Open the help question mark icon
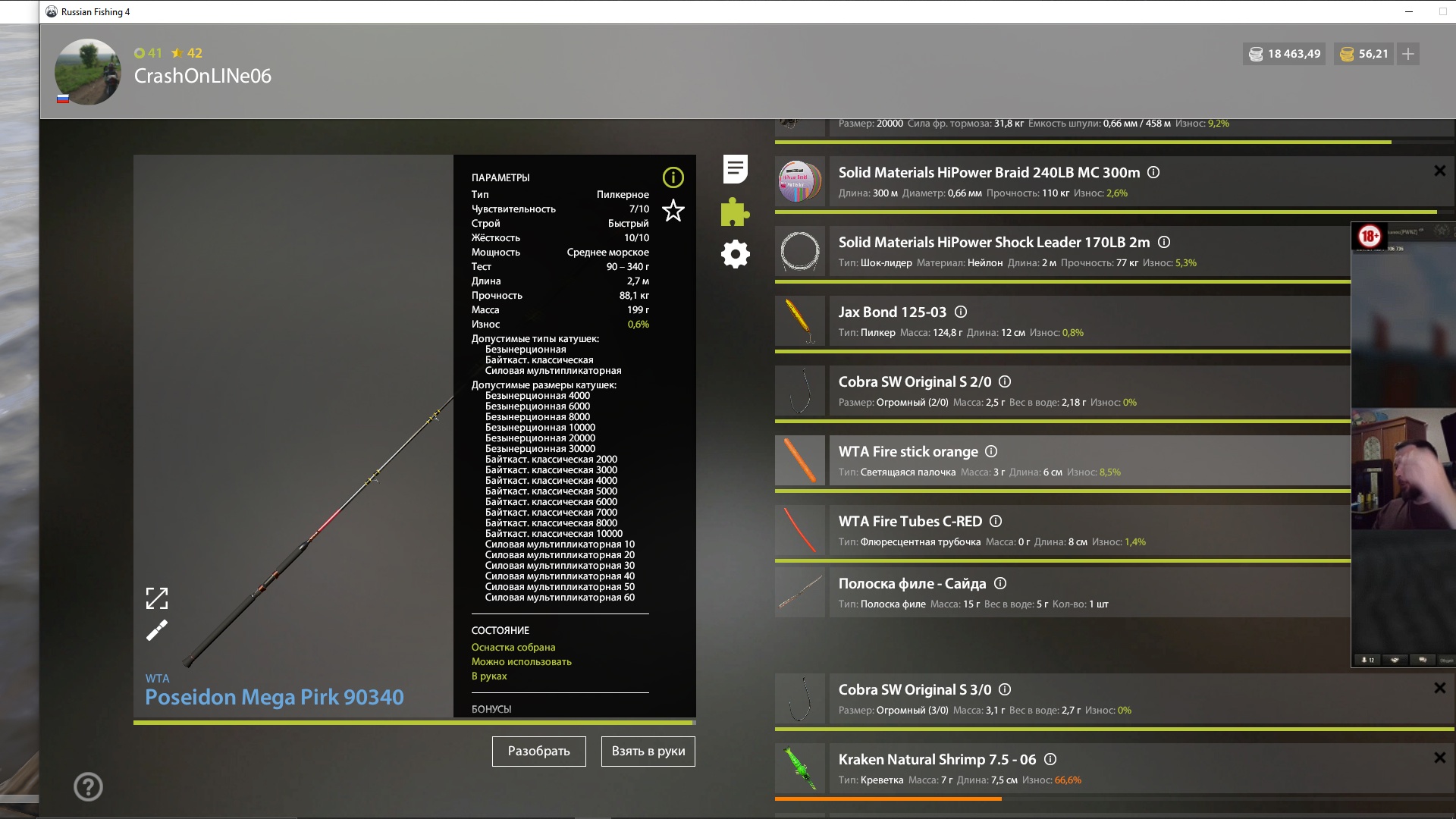This screenshot has width=1456, height=819. click(x=88, y=786)
